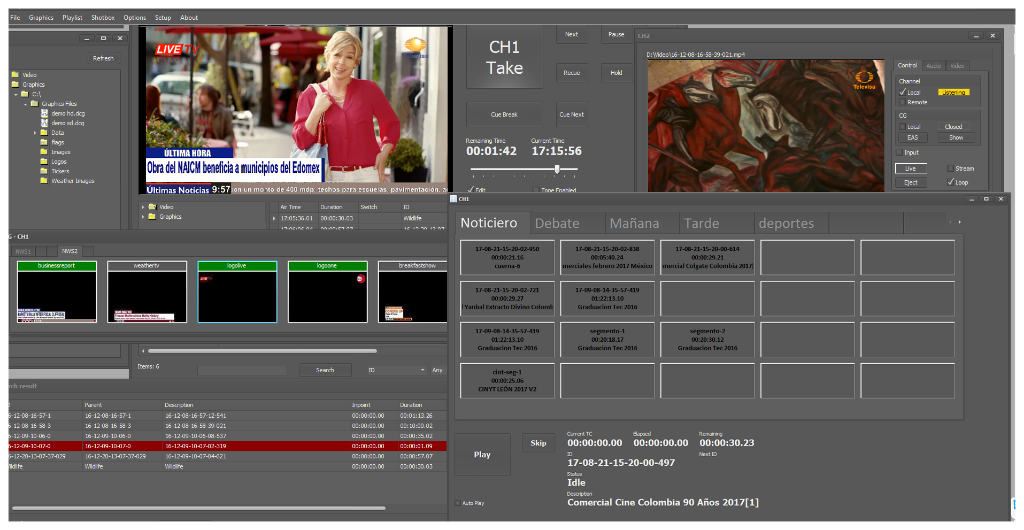
Task: Click the Logos folder icon
Action: pyautogui.click(x=44, y=161)
